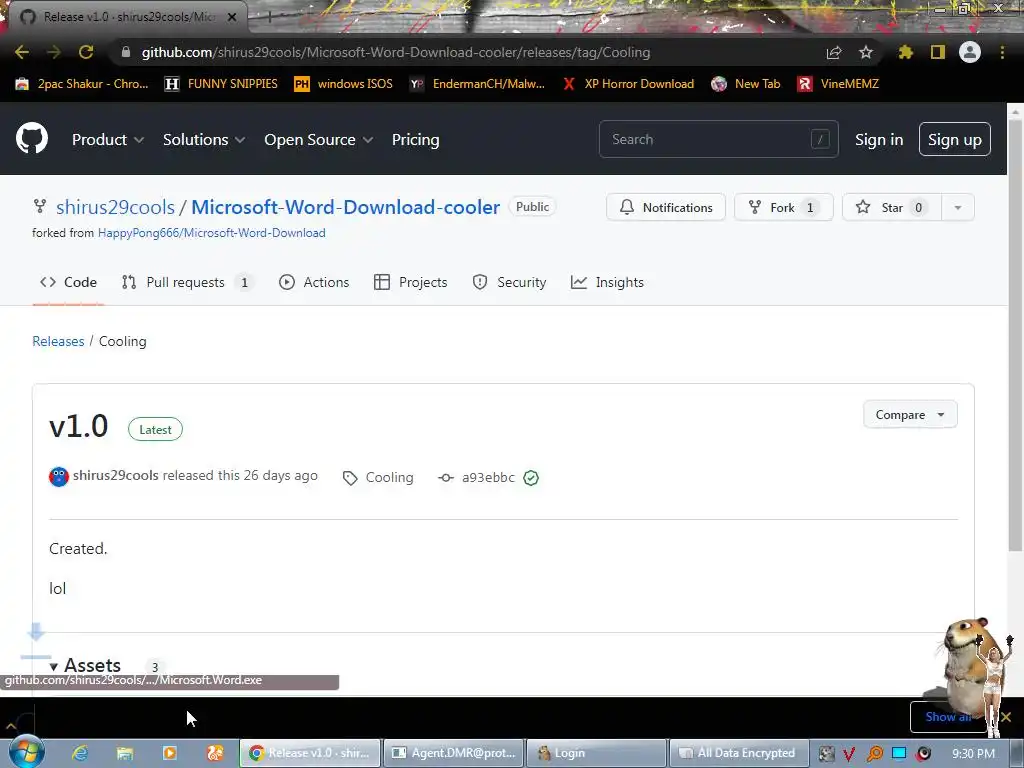Switch to the Code tab
Image resolution: width=1024 pixels, height=768 pixels.
click(x=69, y=282)
